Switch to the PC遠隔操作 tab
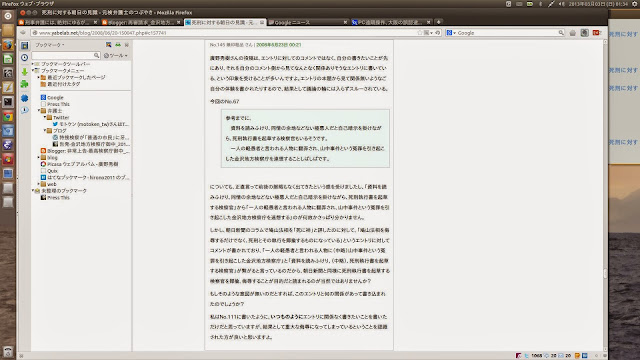The width and height of the screenshot is (640, 360). (x=391, y=22)
